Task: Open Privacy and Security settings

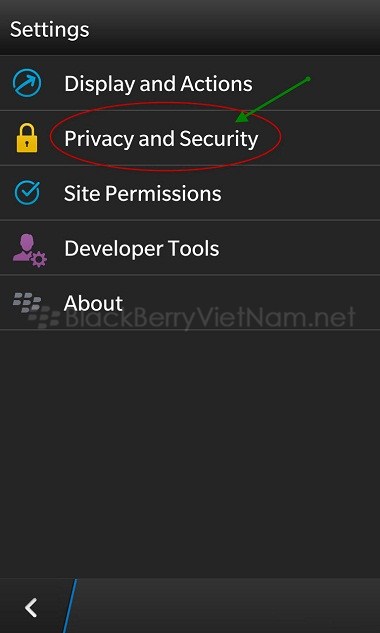Action: pyautogui.click(x=190, y=138)
